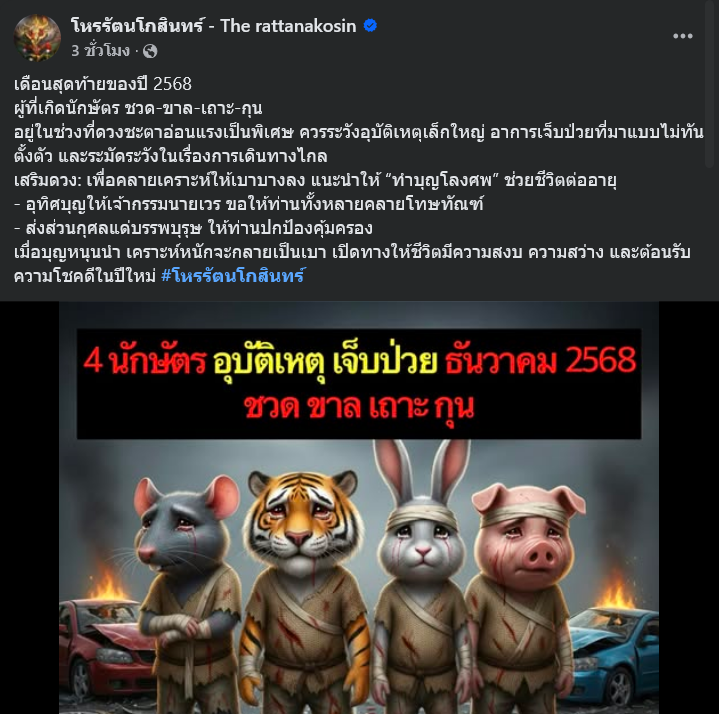Viewport: 719px width, 714px height.
Task: Click post text line 'เดือนสุดท้ายของปี 2568'
Action: click(103, 84)
